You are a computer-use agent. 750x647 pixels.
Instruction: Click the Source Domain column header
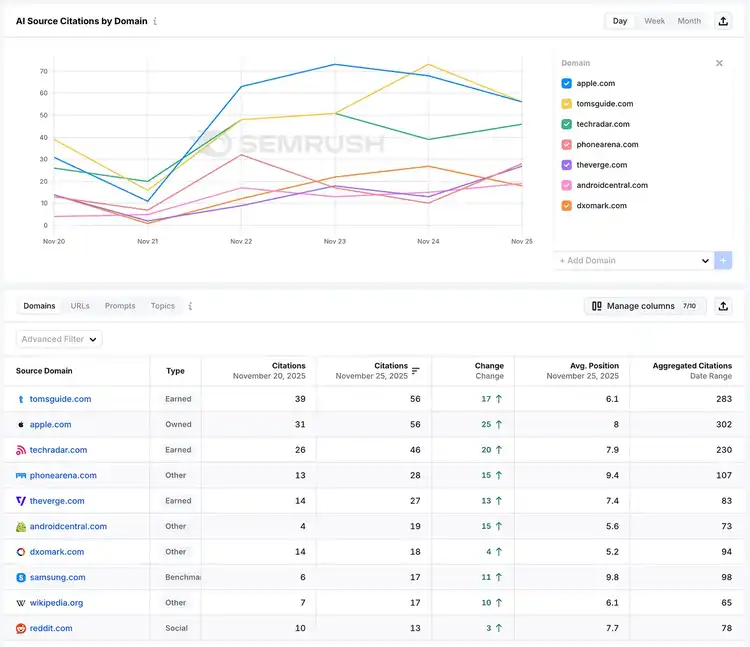point(44,371)
